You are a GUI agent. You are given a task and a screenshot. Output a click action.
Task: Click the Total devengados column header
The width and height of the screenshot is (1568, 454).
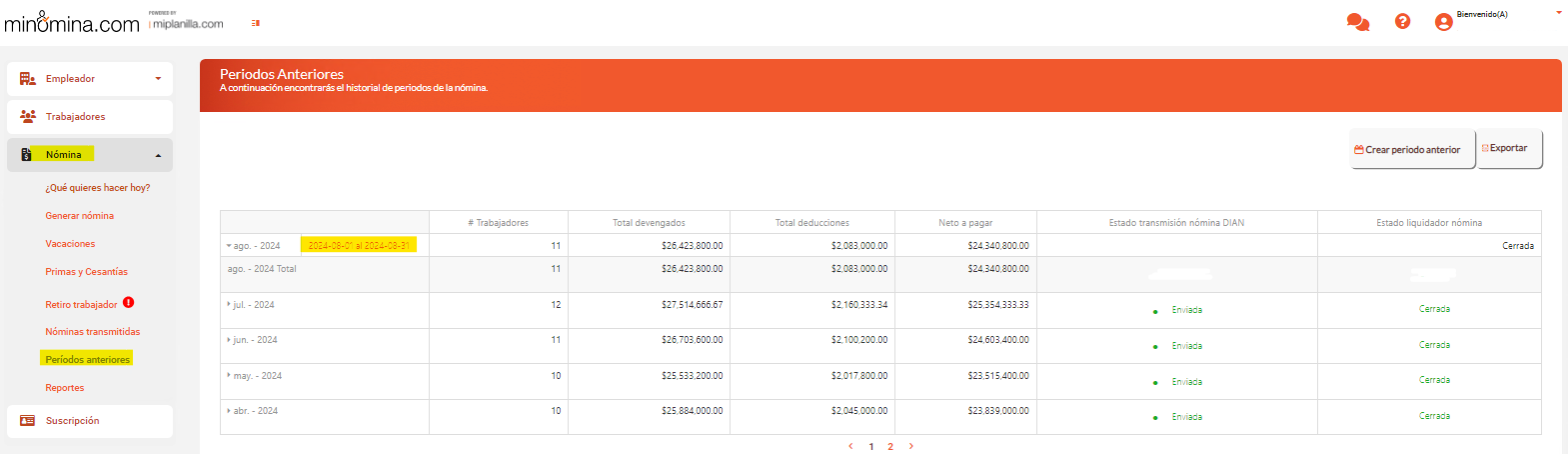pyautogui.click(x=649, y=222)
